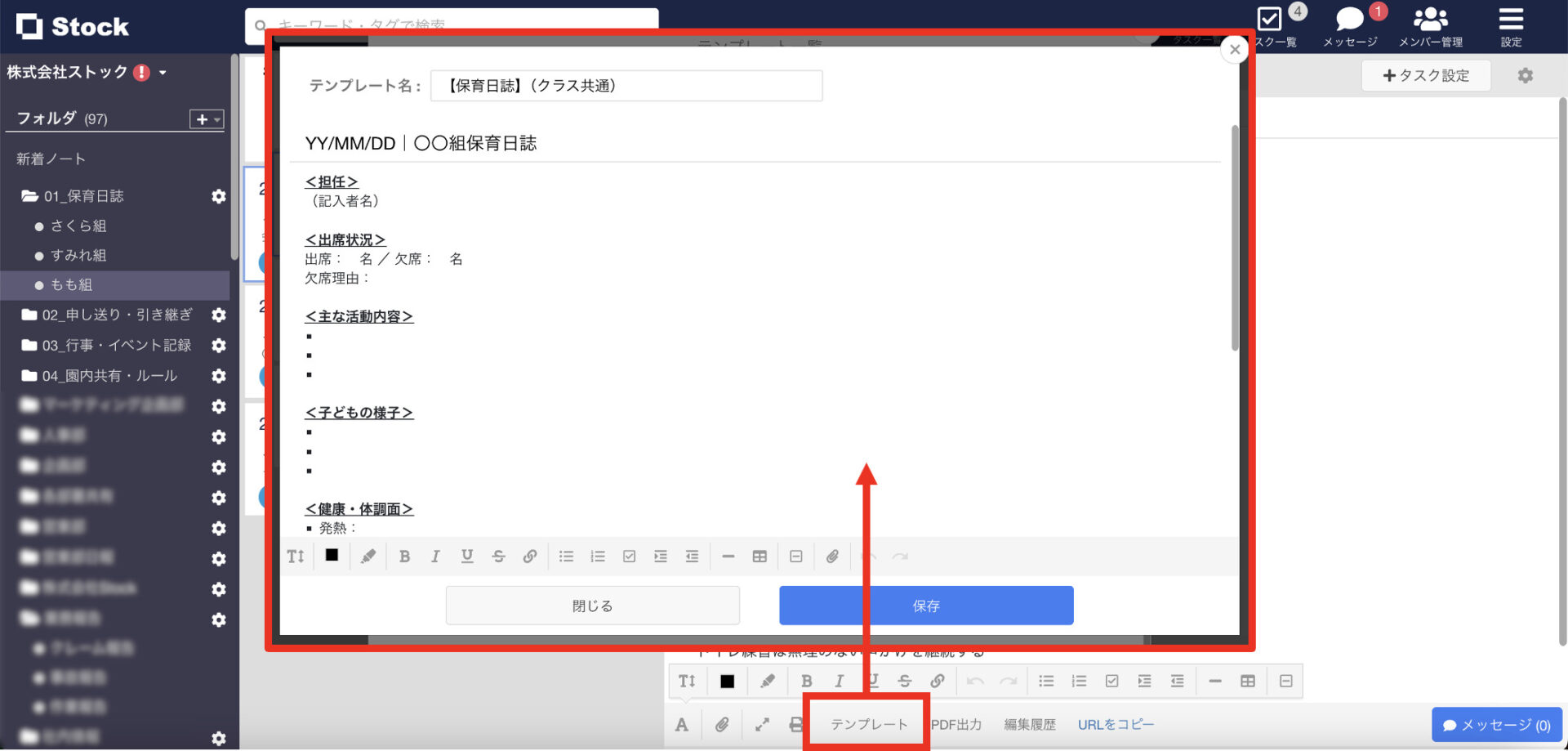Screen dimensions: 1568x751
Task: Insert a table into the template
Action: (759, 557)
